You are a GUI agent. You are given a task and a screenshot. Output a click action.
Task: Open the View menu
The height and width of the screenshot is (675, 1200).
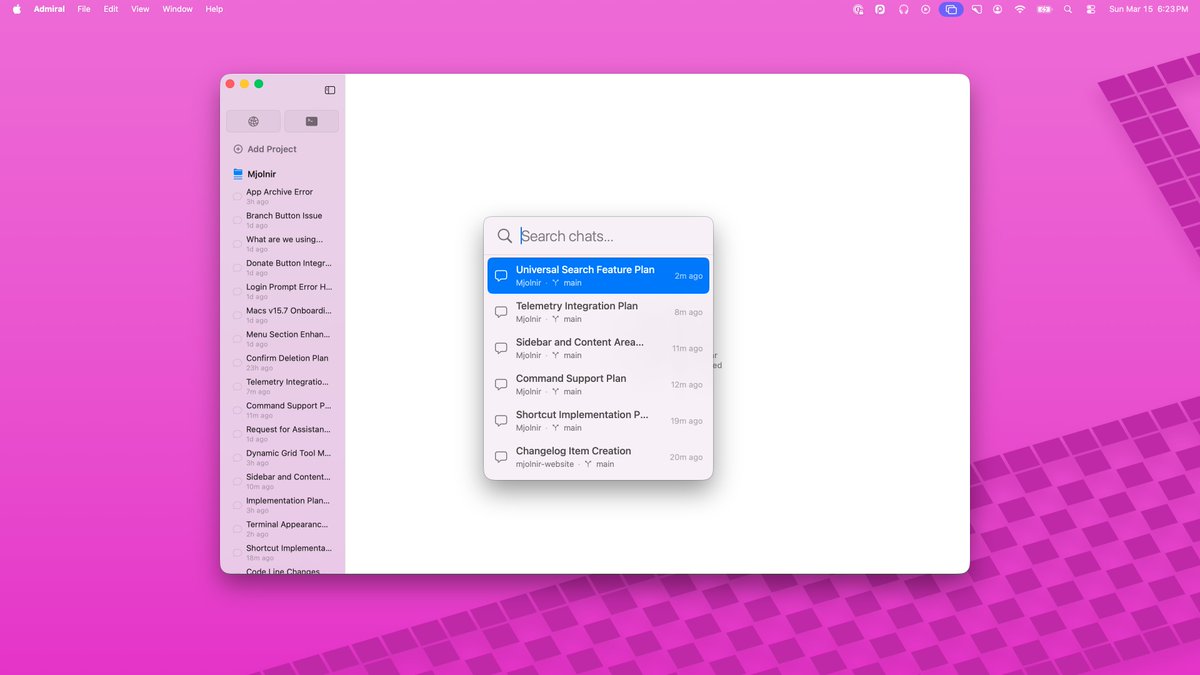point(140,9)
